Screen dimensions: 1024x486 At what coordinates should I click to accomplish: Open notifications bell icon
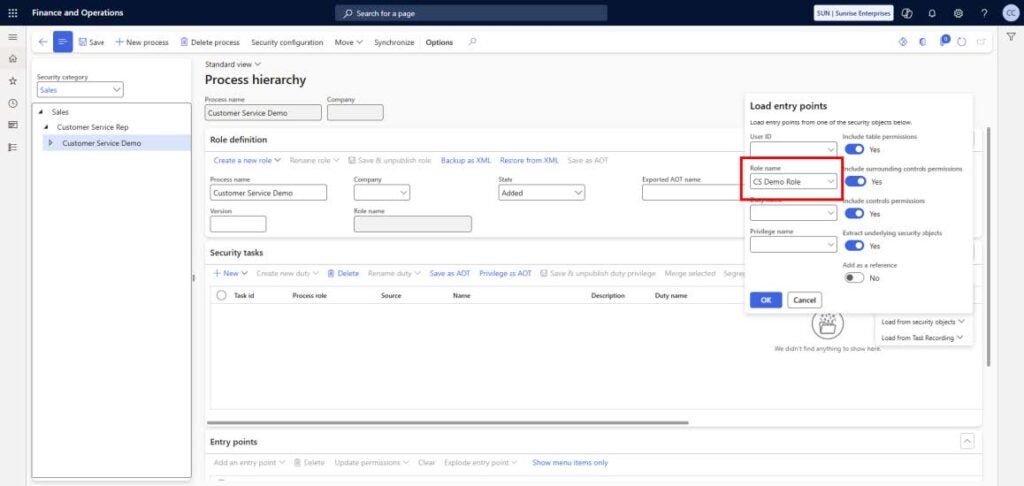click(x=932, y=13)
